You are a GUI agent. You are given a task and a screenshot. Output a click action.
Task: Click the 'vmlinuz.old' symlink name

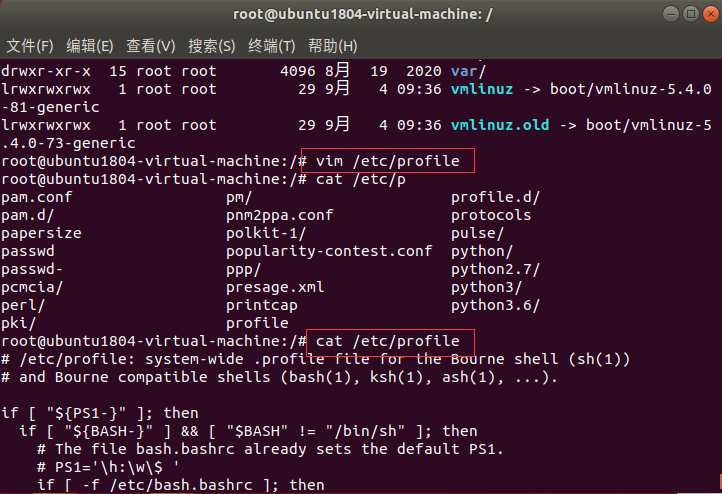tap(500, 125)
